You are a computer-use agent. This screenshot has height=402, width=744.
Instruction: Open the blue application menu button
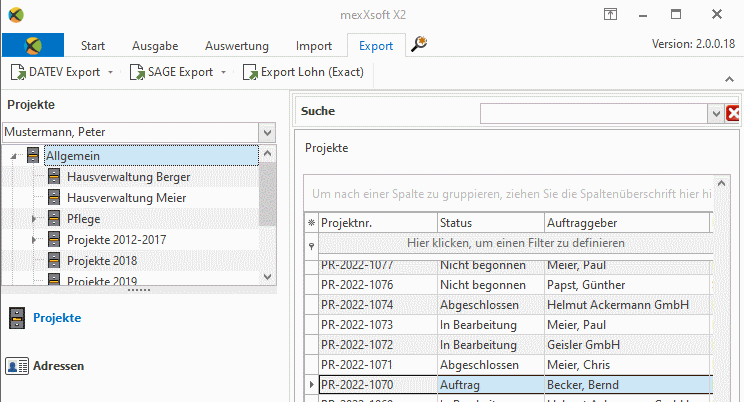pos(33,45)
